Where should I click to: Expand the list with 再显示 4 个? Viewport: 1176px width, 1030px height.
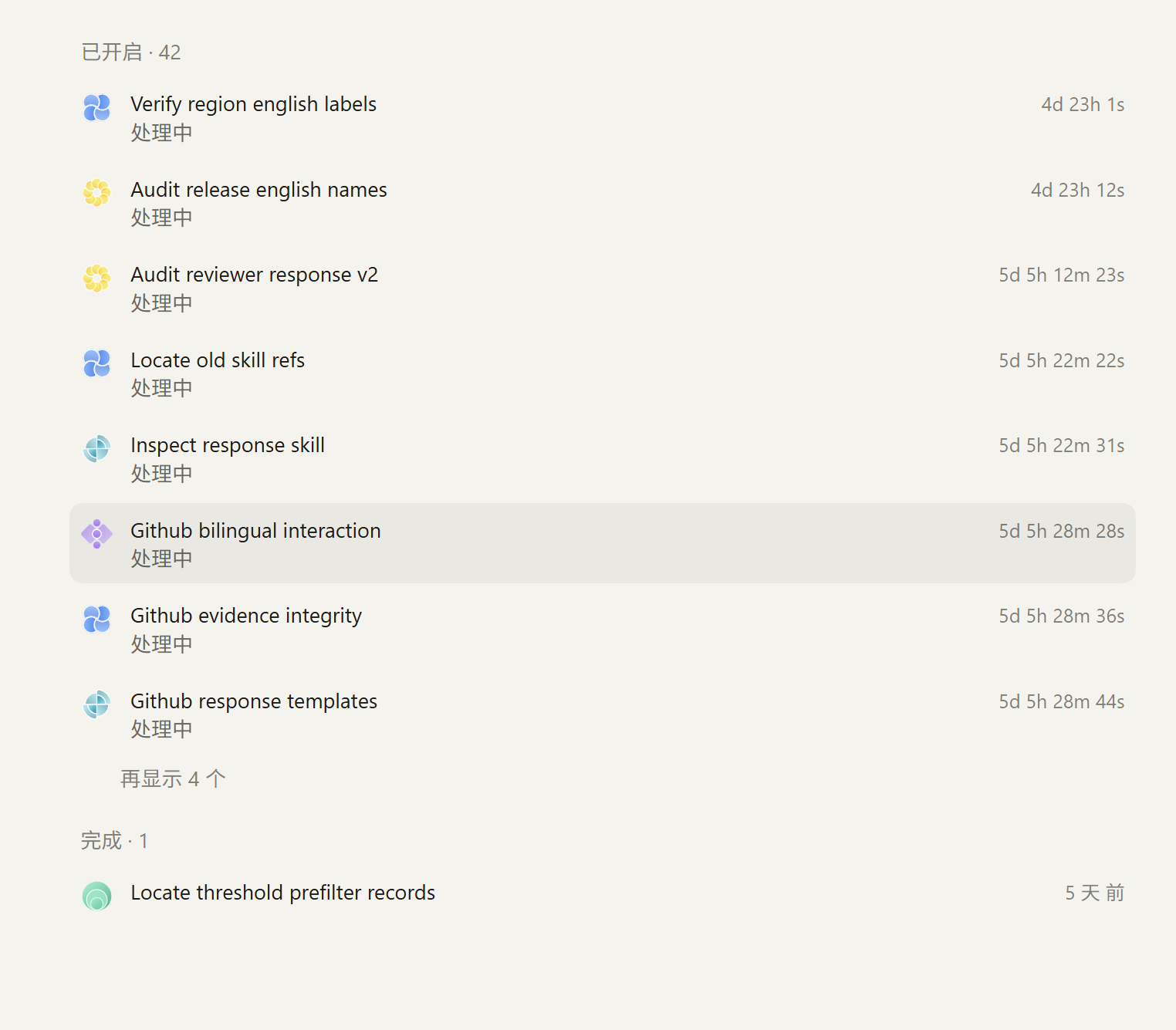173,778
